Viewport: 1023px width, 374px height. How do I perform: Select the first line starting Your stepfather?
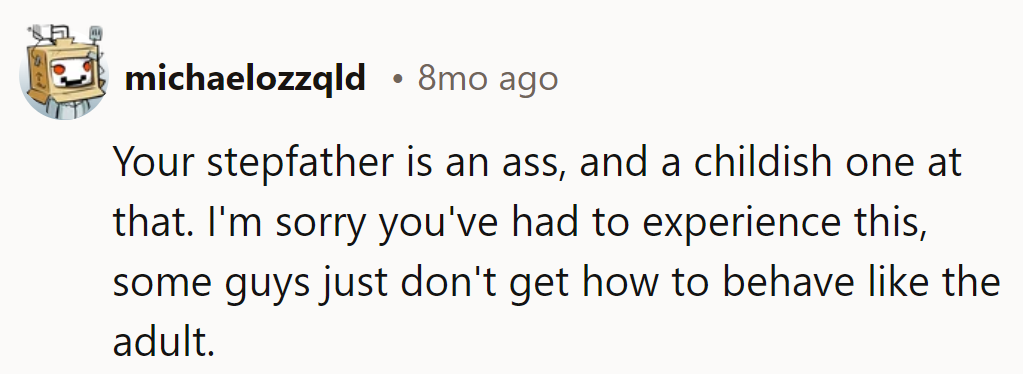point(537,163)
